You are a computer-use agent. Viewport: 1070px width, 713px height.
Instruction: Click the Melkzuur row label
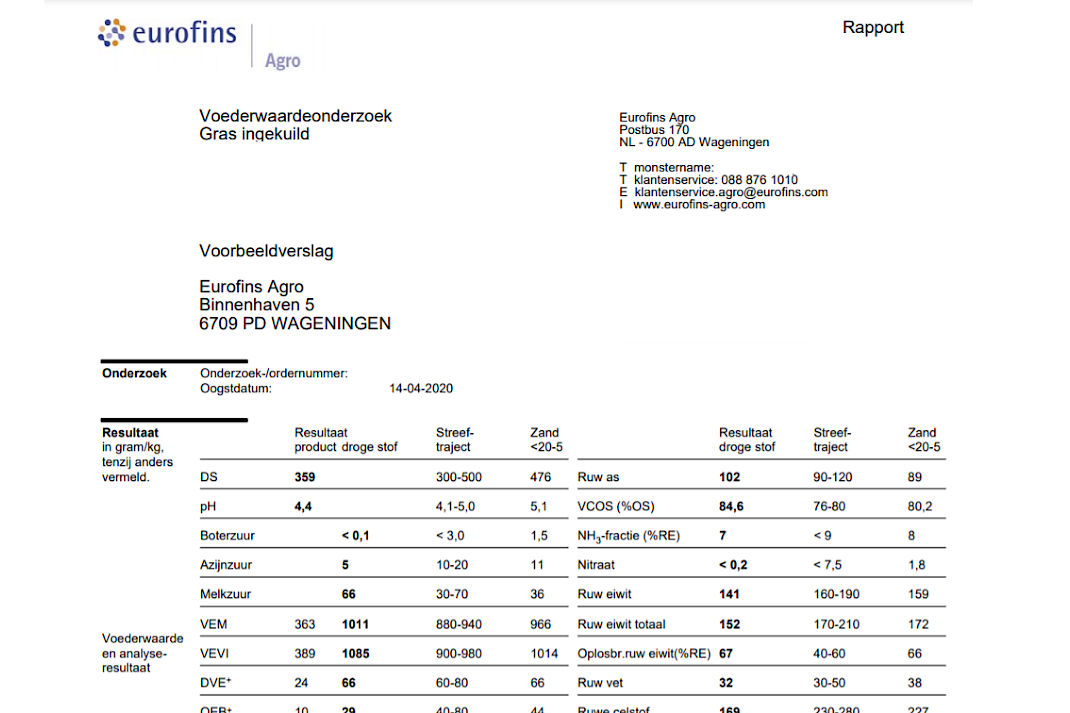click(x=225, y=594)
